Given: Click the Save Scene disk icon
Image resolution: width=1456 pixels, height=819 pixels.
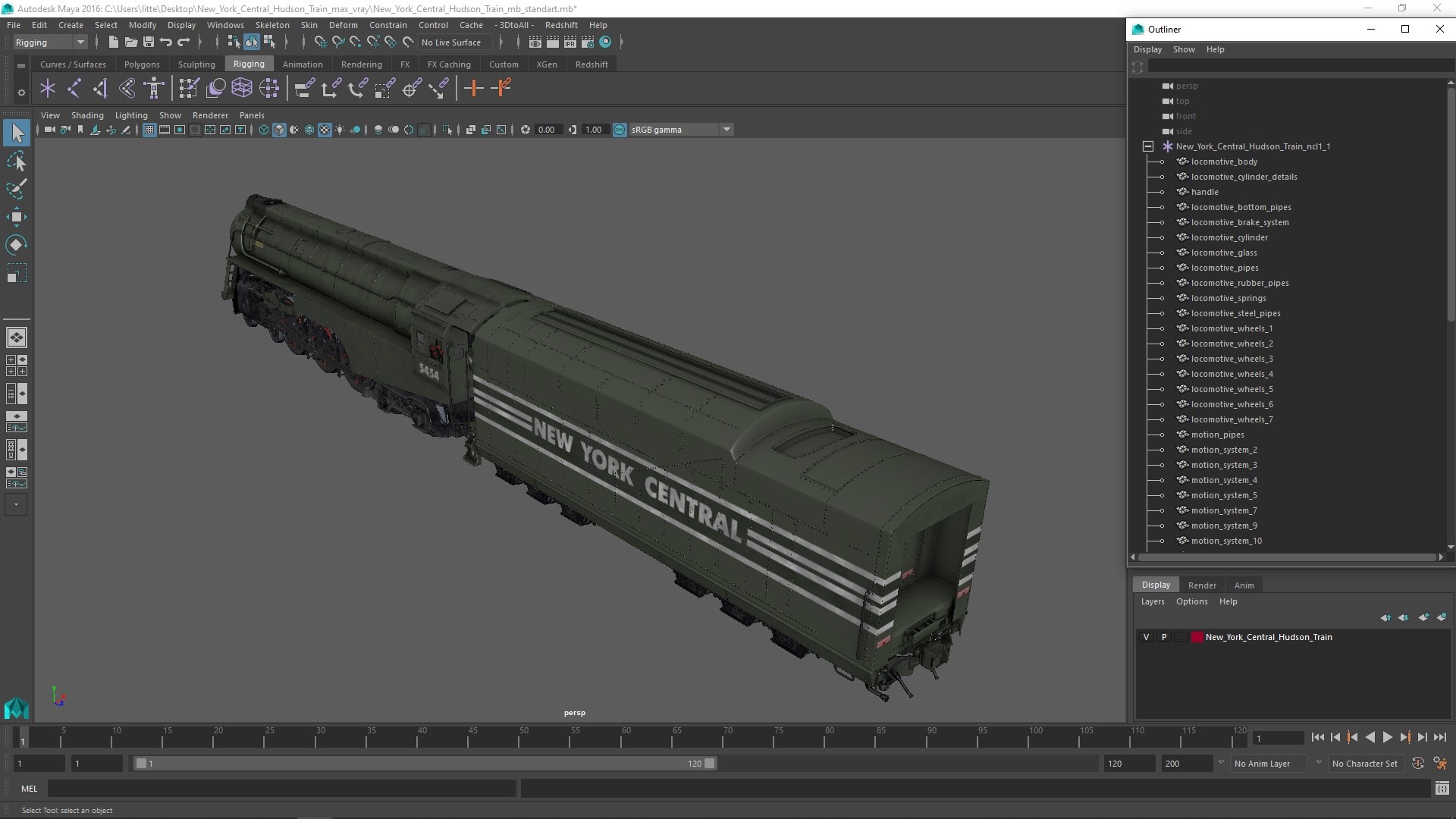Looking at the screenshot, I should (x=149, y=42).
